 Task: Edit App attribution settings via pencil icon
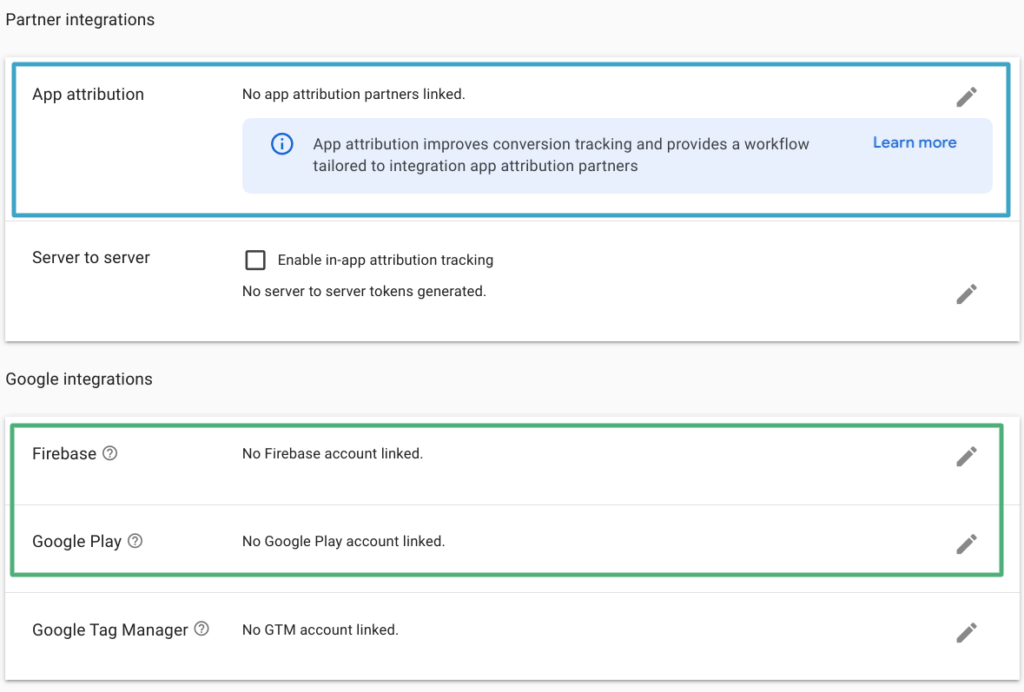click(966, 95)
